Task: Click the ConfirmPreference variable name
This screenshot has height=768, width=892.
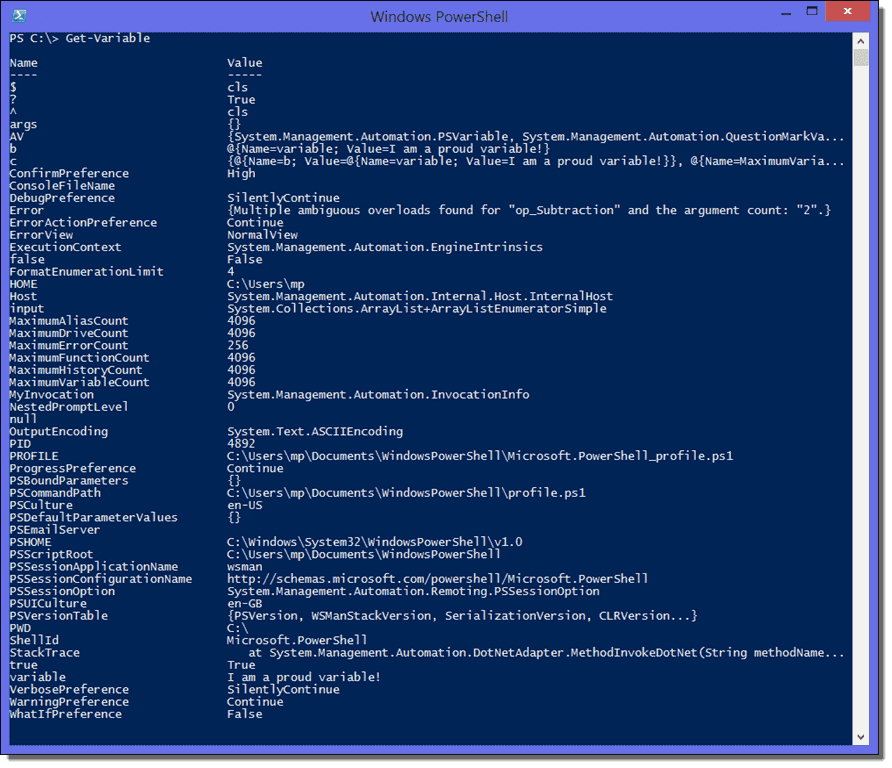Action: (x=69, y=174)
